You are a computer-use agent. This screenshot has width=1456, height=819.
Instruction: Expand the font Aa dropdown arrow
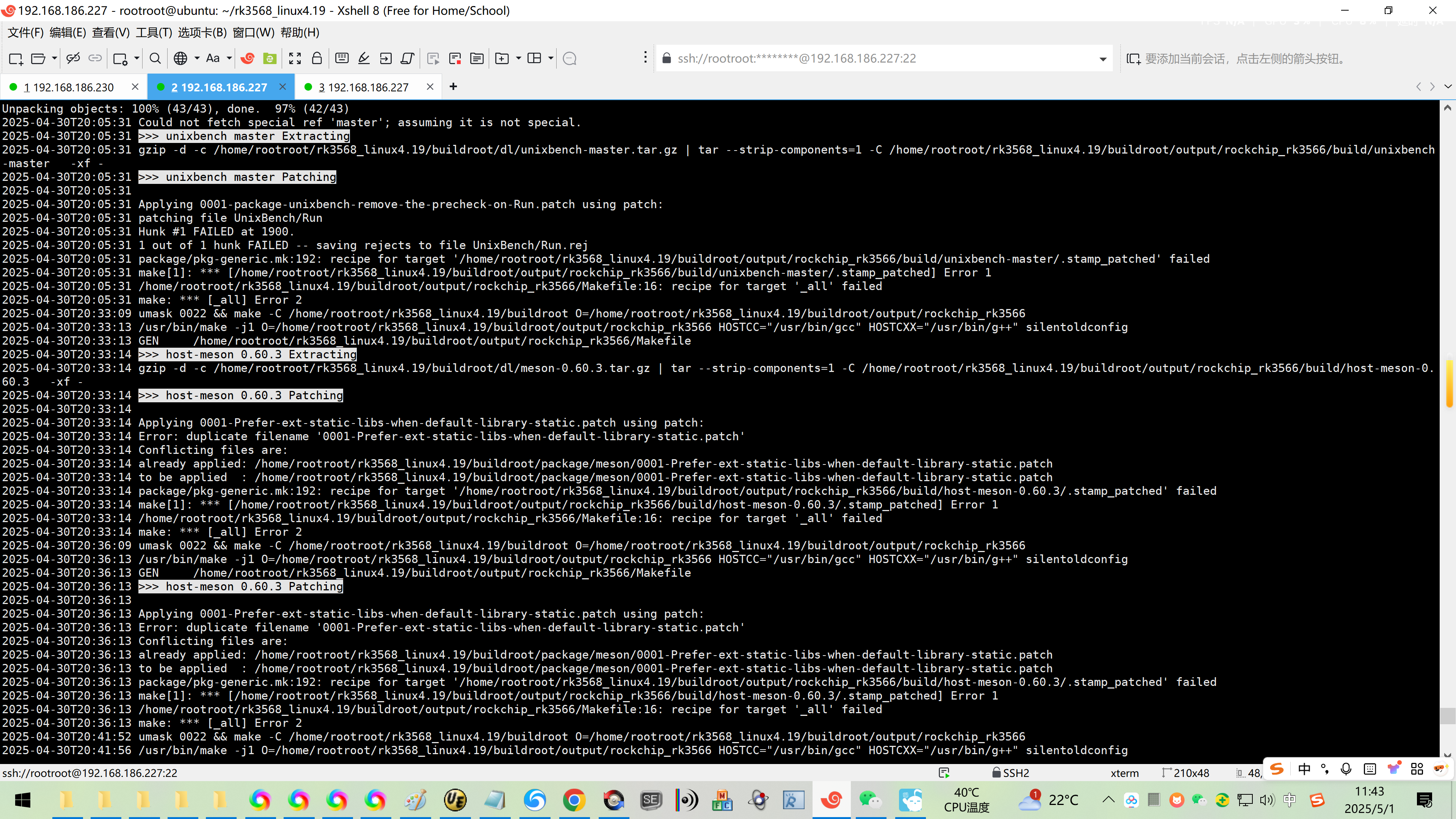tap(229, 59)
